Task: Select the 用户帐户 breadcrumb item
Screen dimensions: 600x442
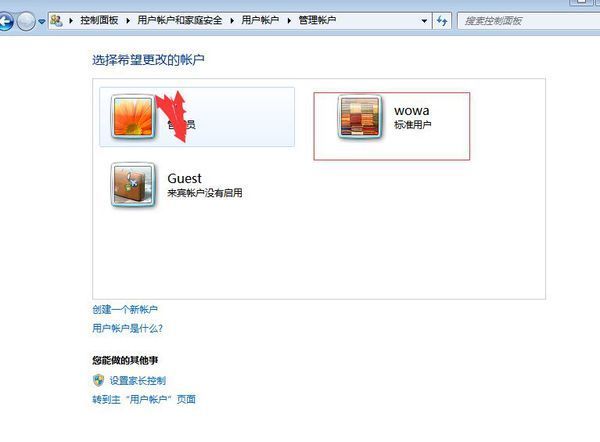Action: pos(260,20)
